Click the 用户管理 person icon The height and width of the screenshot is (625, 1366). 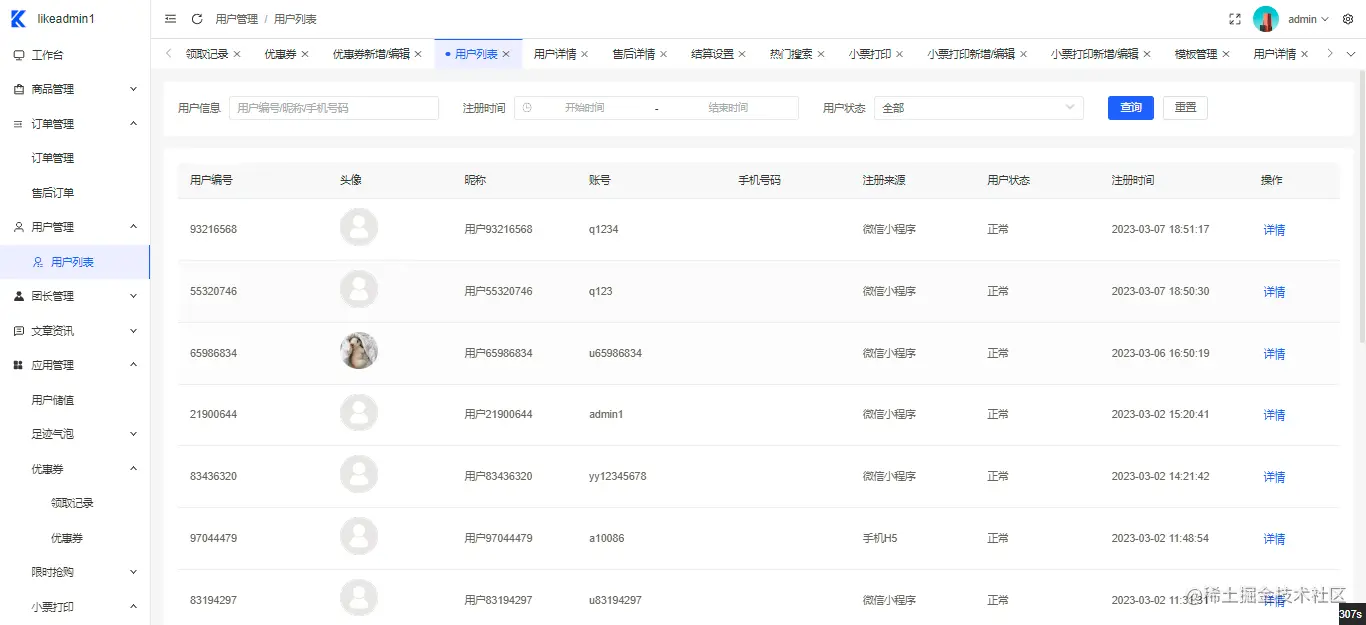coord(19,227)
